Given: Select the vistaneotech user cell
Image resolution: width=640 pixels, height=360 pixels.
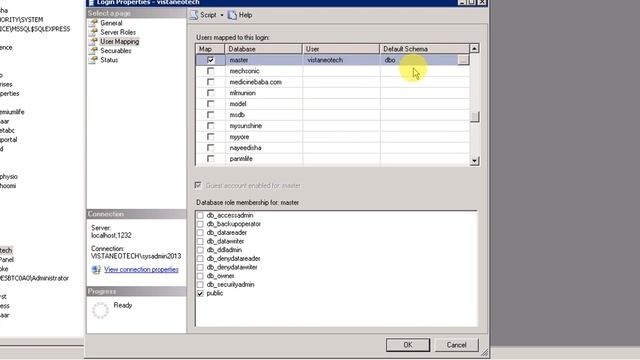Looking at the screenshot, I should pyautogui.click(x=341, y=60).
